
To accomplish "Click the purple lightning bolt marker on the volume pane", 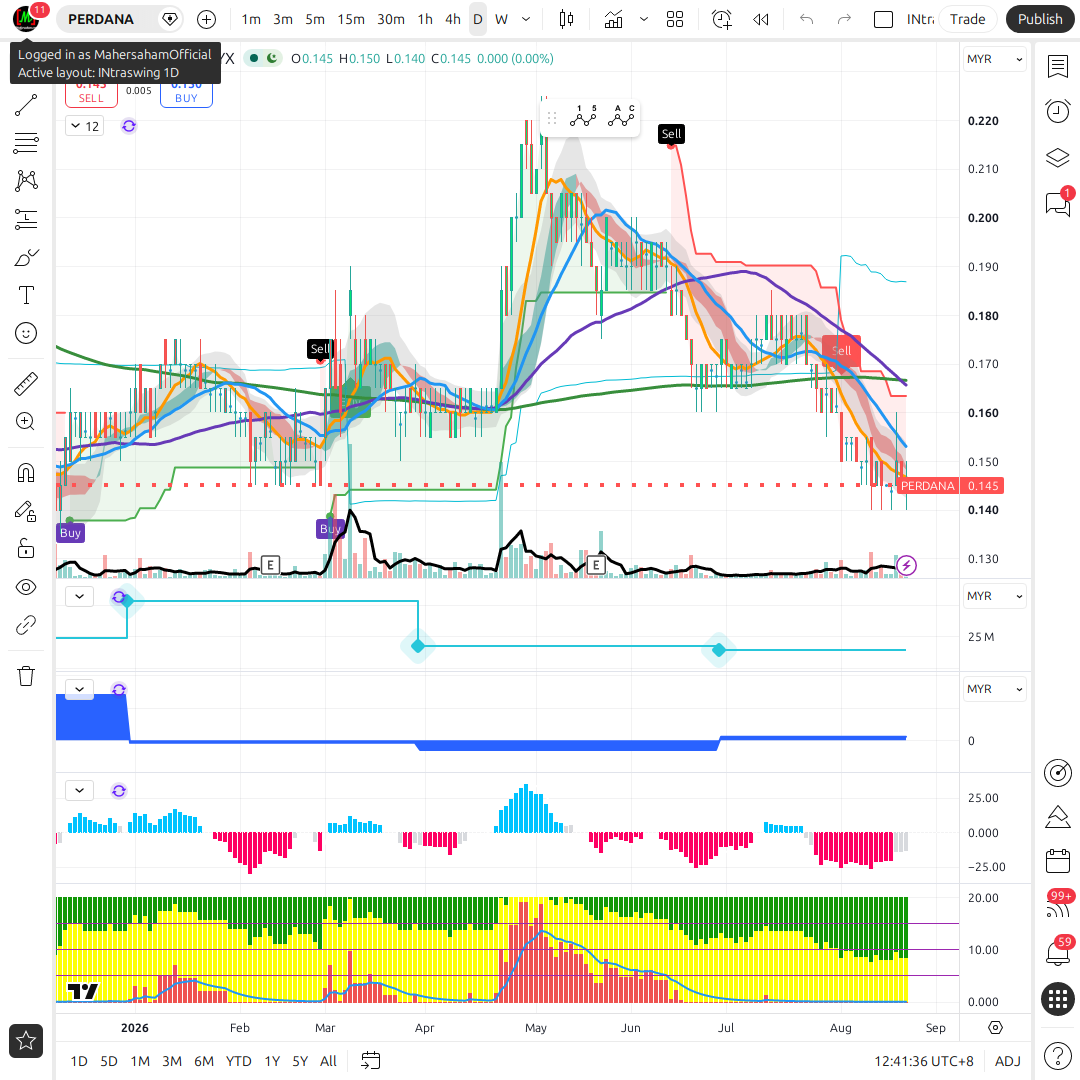I will [906, 566].
